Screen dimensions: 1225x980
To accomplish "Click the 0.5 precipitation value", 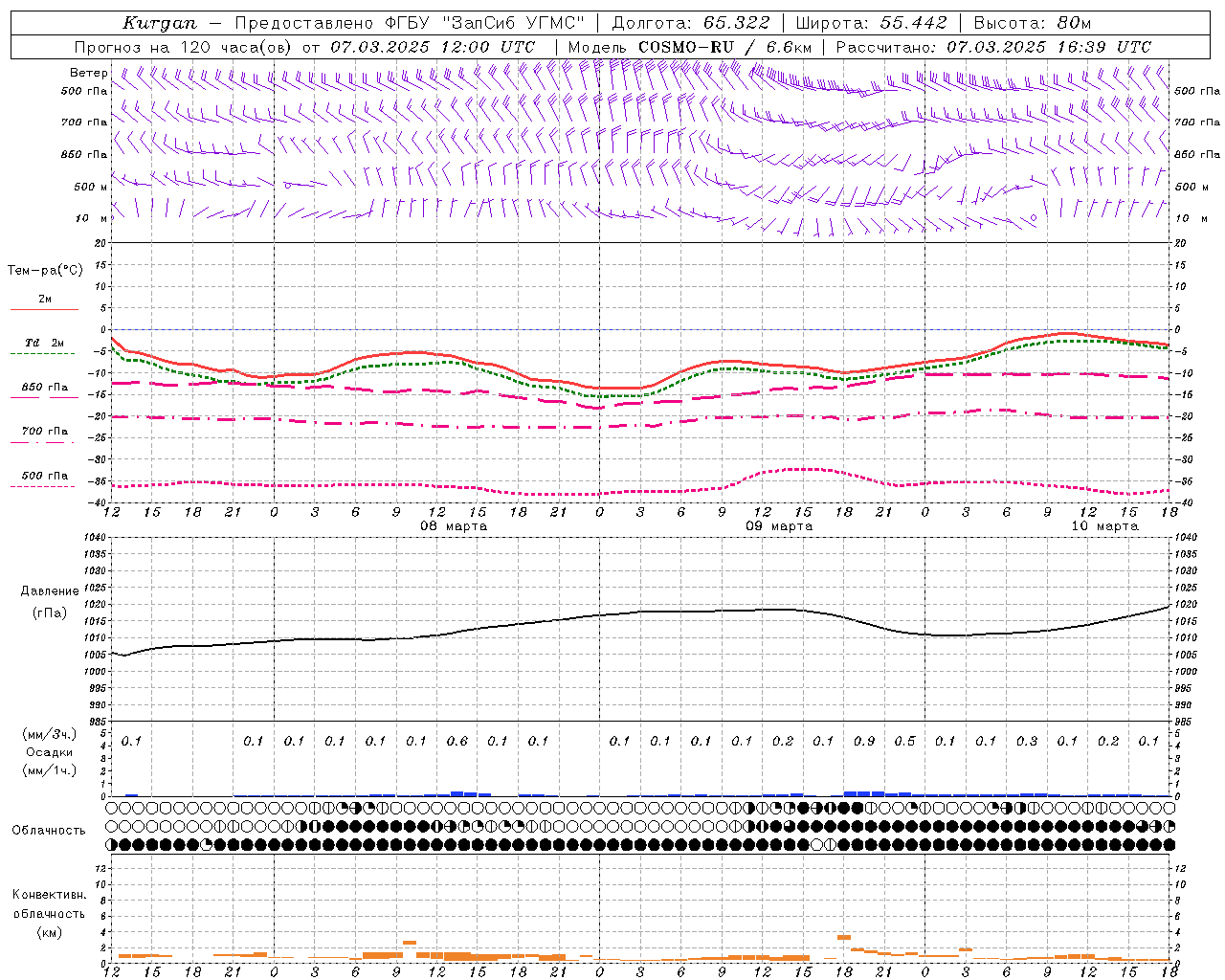I will pos(904,742).
